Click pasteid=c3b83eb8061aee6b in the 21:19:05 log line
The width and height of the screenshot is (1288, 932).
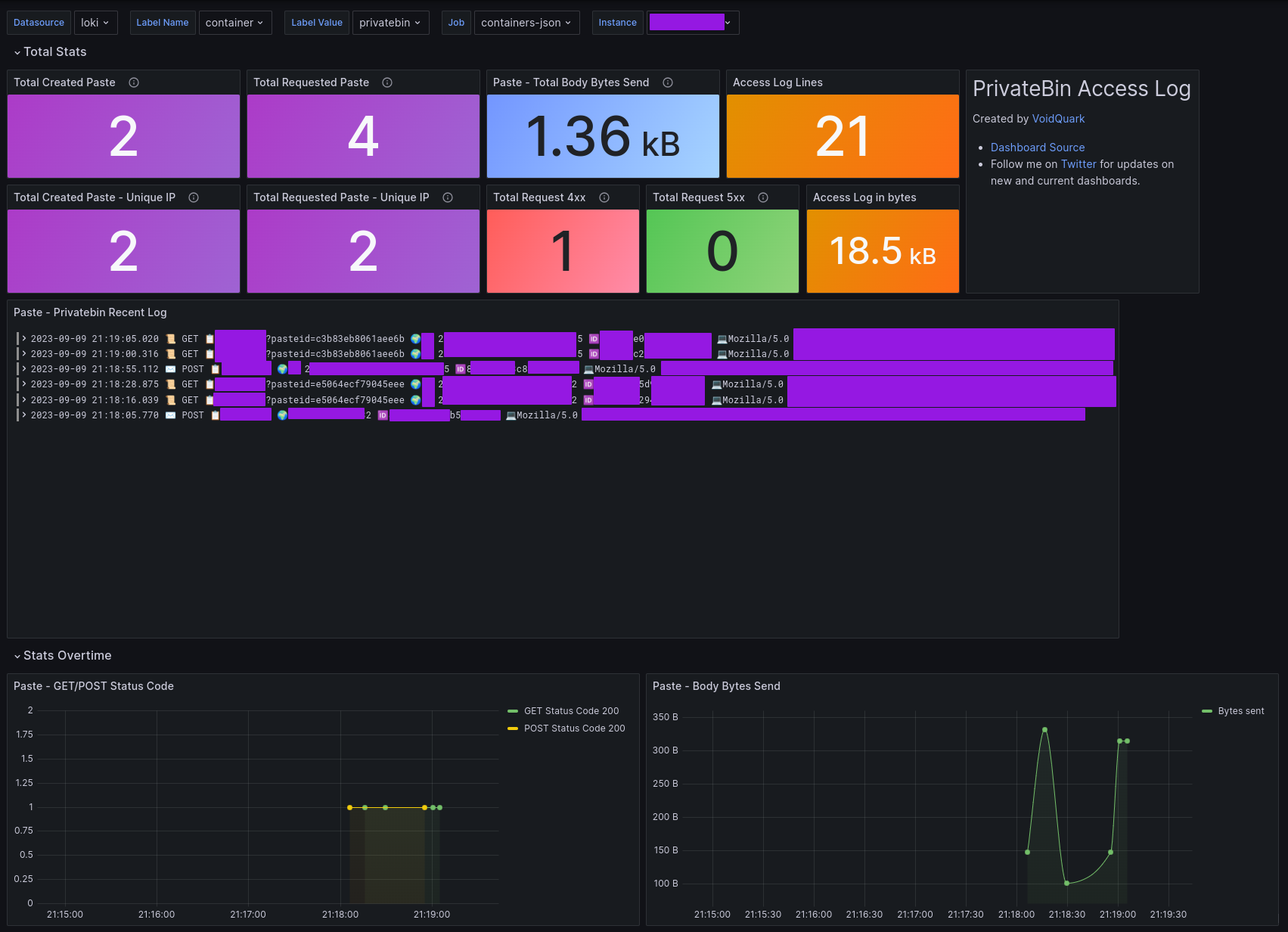coord(337,339)
